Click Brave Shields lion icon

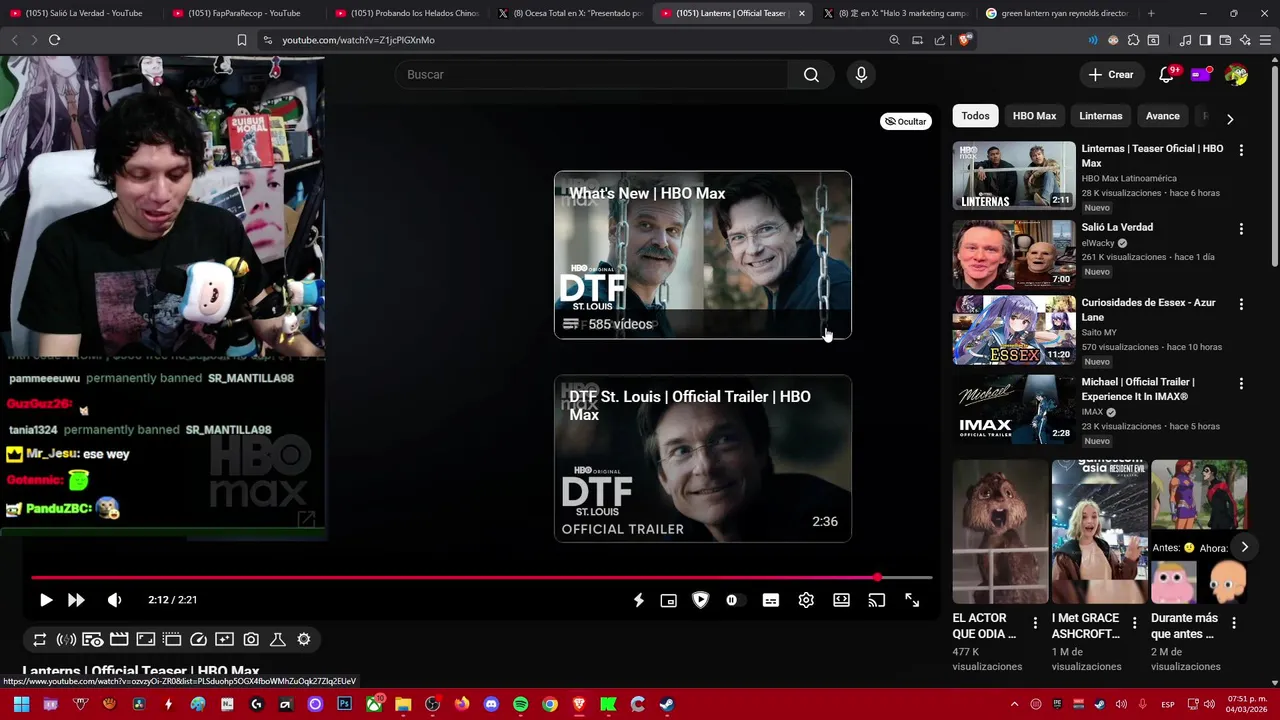pos(964,40)
